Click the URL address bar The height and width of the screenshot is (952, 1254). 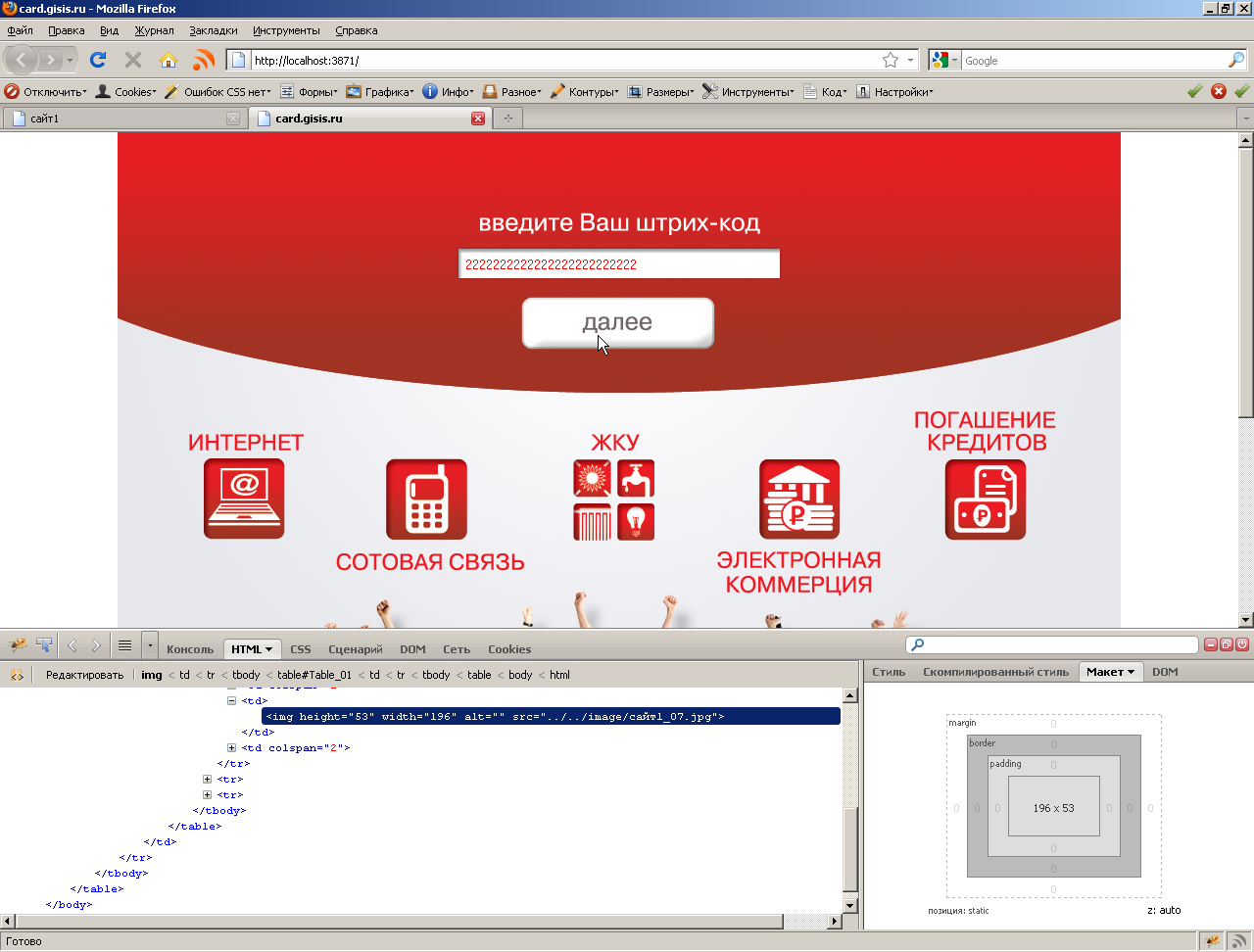tap(573, 60)
